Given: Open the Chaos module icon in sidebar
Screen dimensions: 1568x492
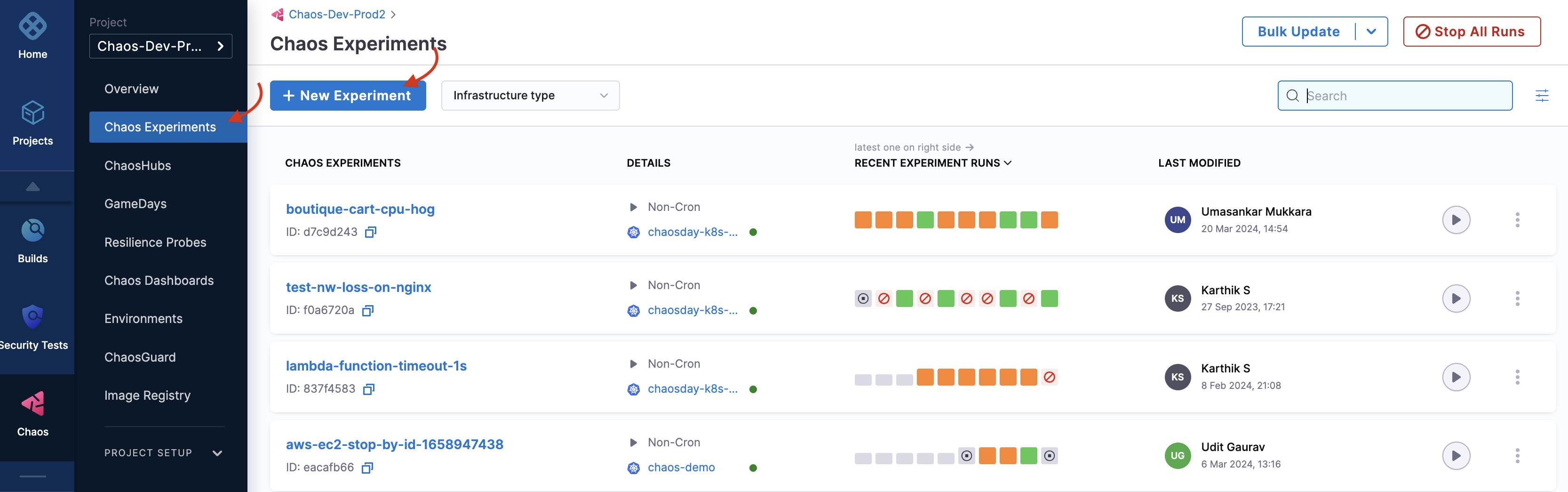Looking at the screenshot, I should coord(33,403).
